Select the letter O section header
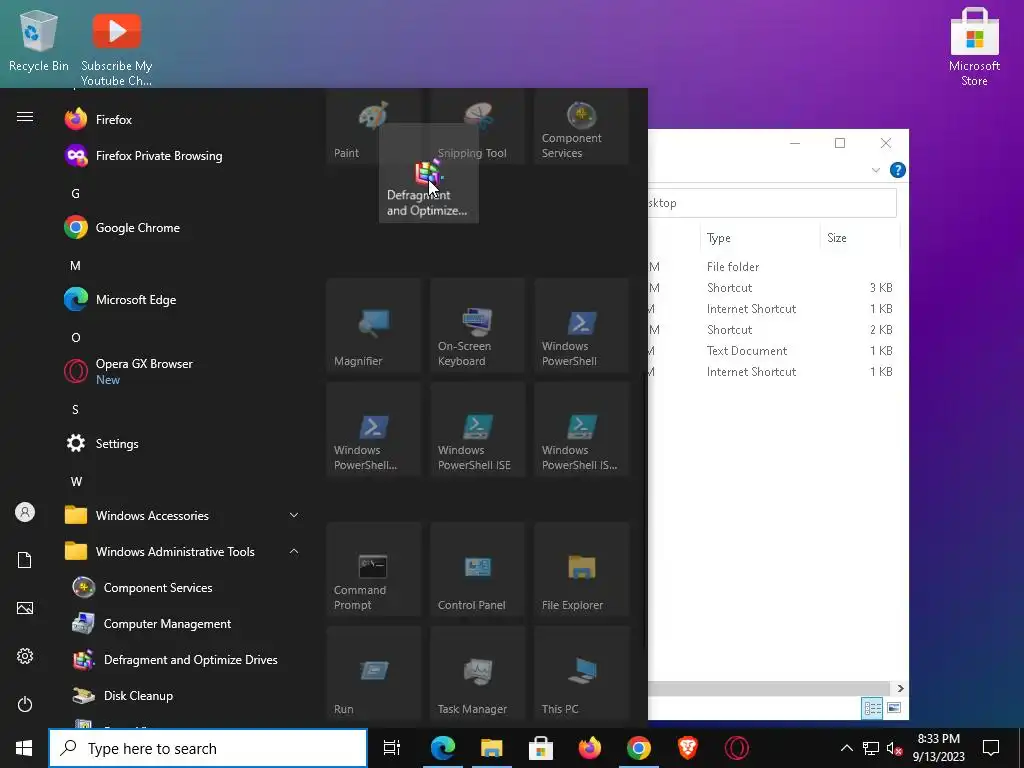This screenshot has width=1024, height=768. [76, 338]
